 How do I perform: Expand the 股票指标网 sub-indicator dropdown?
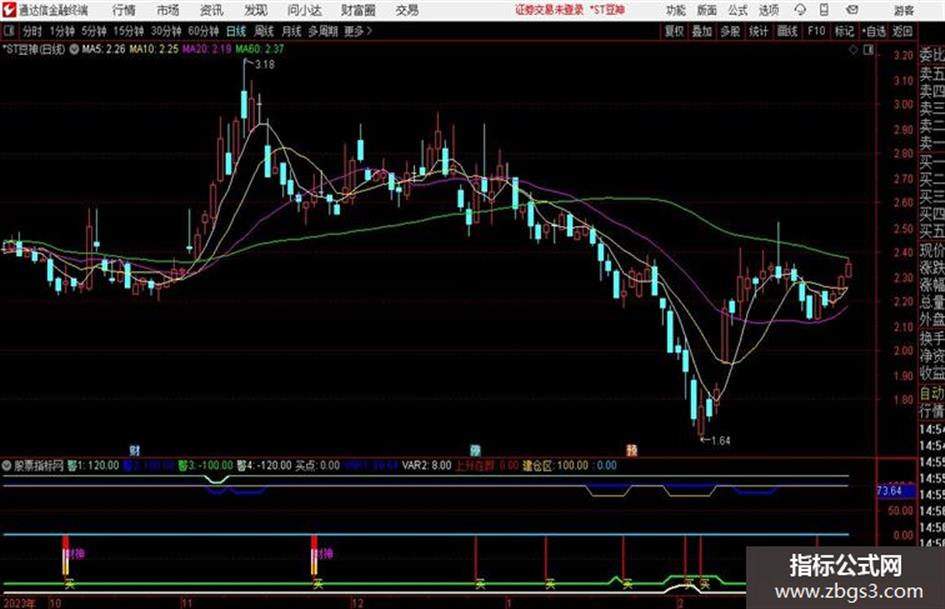point(7,465)
